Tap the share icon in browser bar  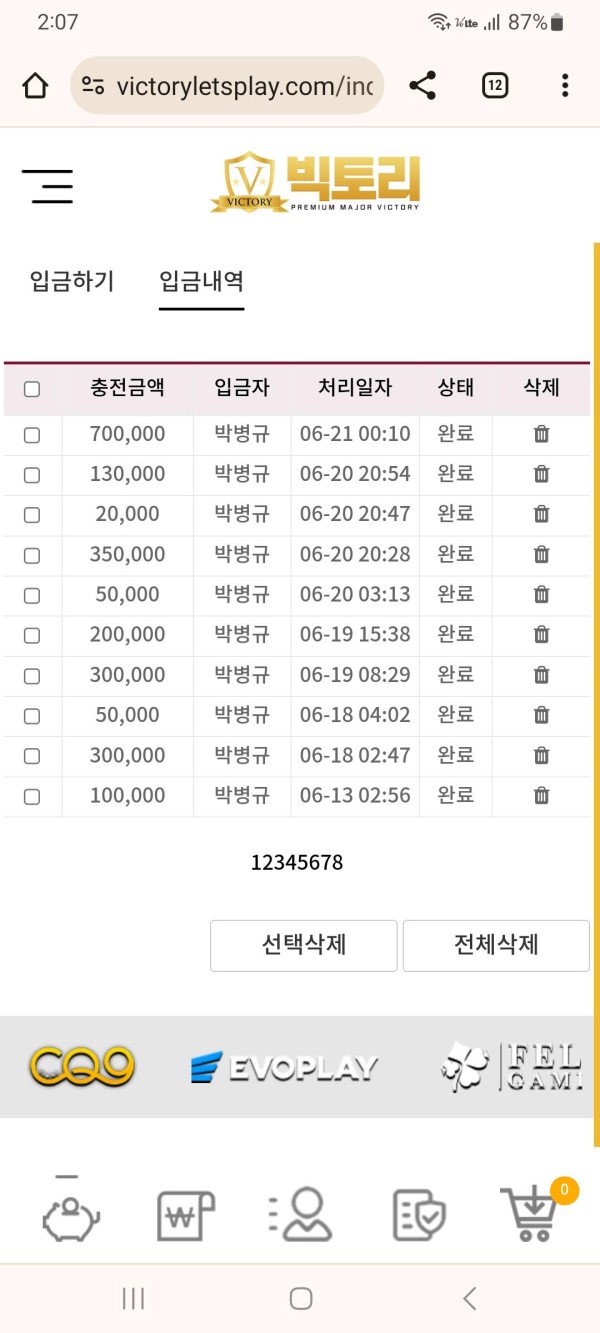point(423,86)
